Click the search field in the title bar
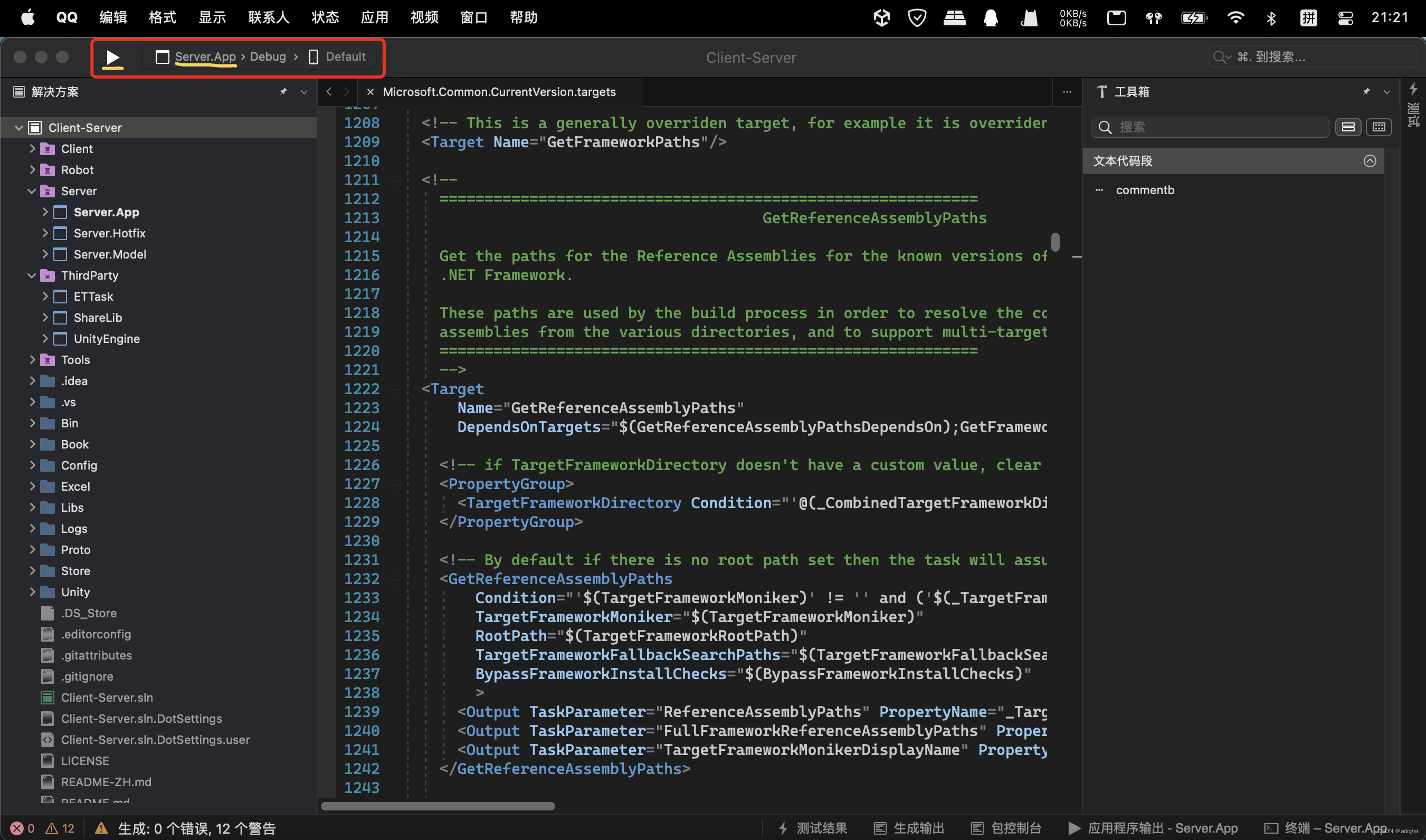Image resolution: width=1426 pixels, height=840 pixels. click(x=1311, y=56)
